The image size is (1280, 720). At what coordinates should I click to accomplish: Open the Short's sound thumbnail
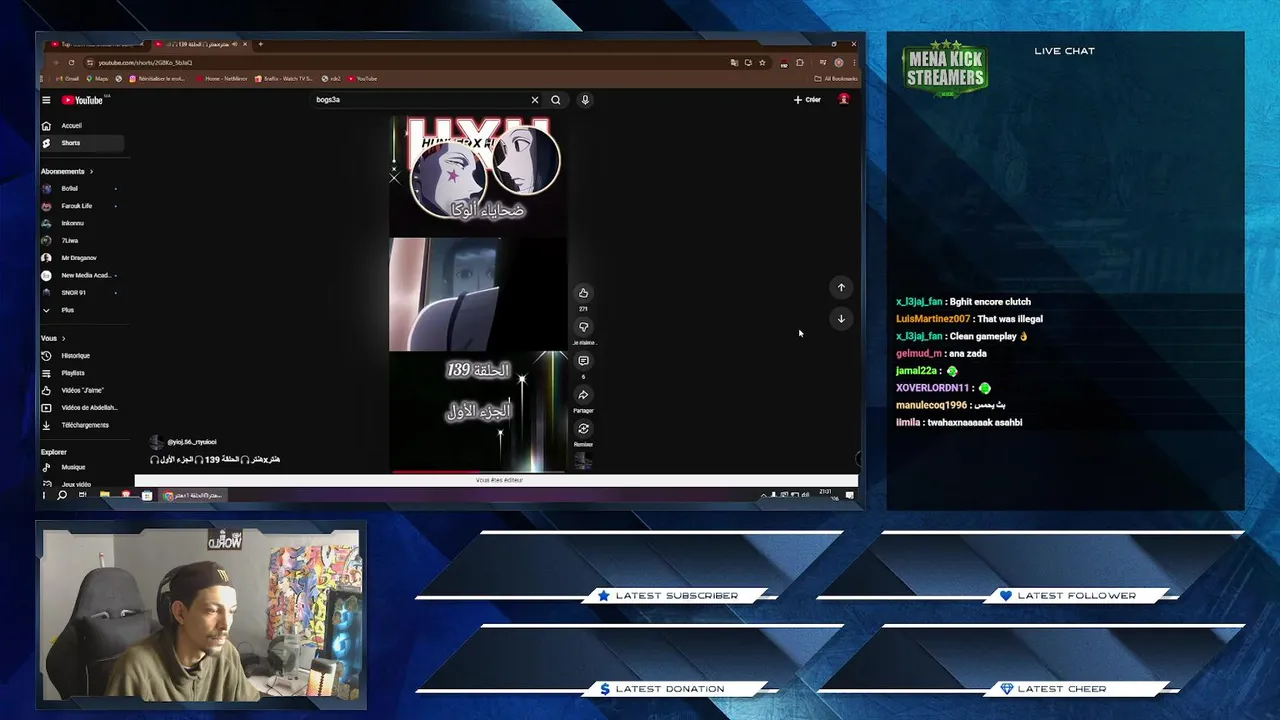(x=583, y=462)
